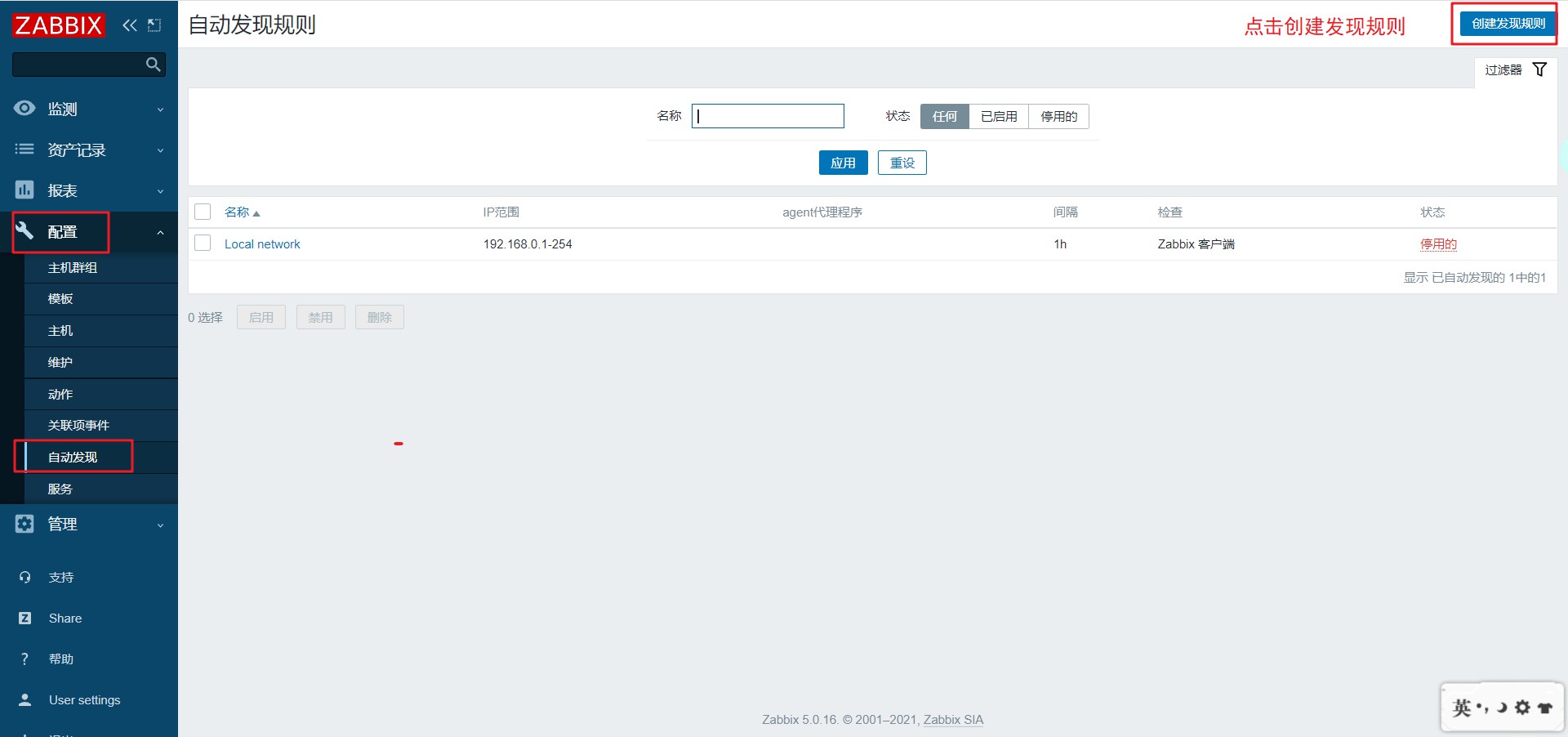The height and width of the screenshot is (737, 1568).
Task: Click the 禁用 bulk action button
Action: click(x=320, y=317)
